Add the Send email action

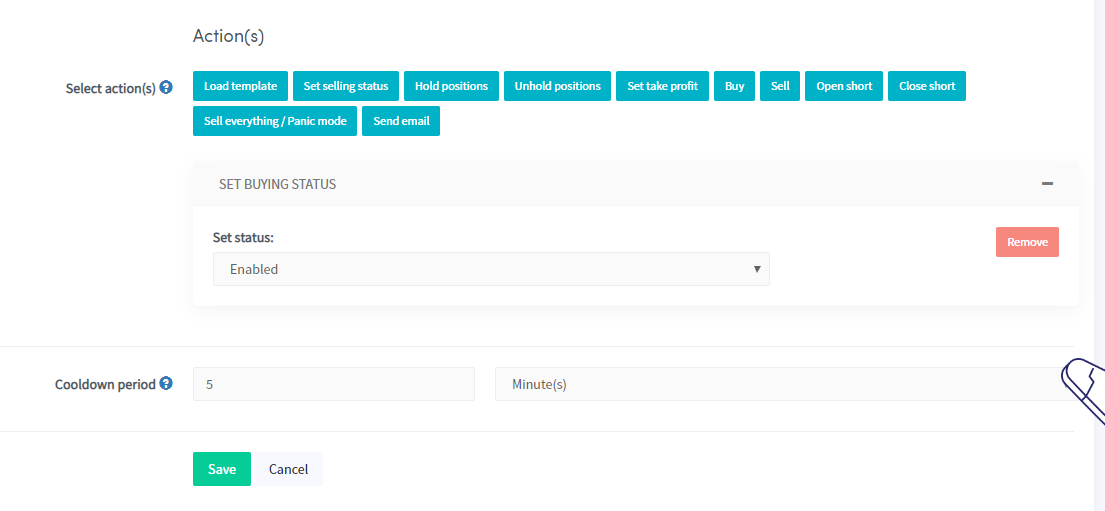coord(401,121)
